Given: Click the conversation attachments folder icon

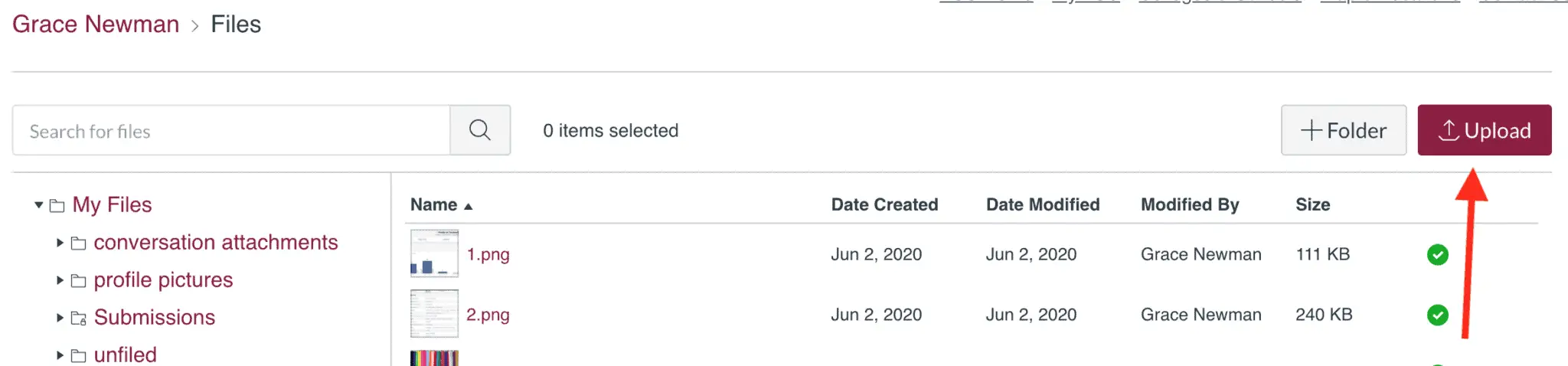Looking at the screenshot, I should coord(78,243).
